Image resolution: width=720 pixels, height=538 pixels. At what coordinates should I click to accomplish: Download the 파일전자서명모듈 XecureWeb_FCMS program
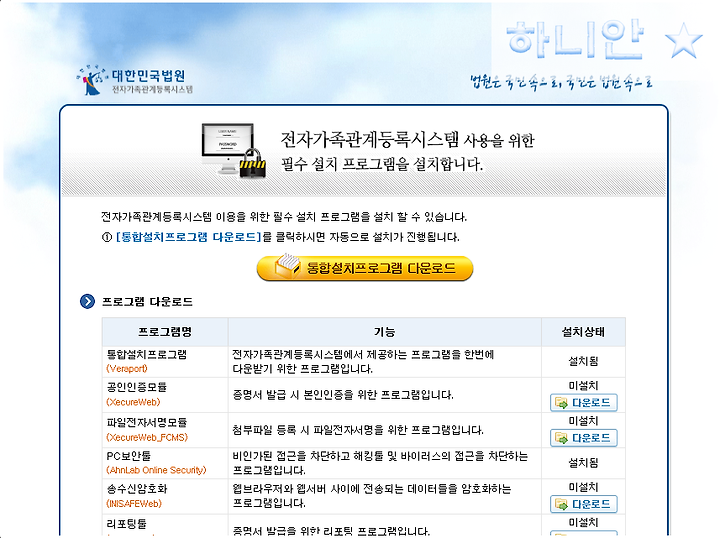click(x=584, y=438)
